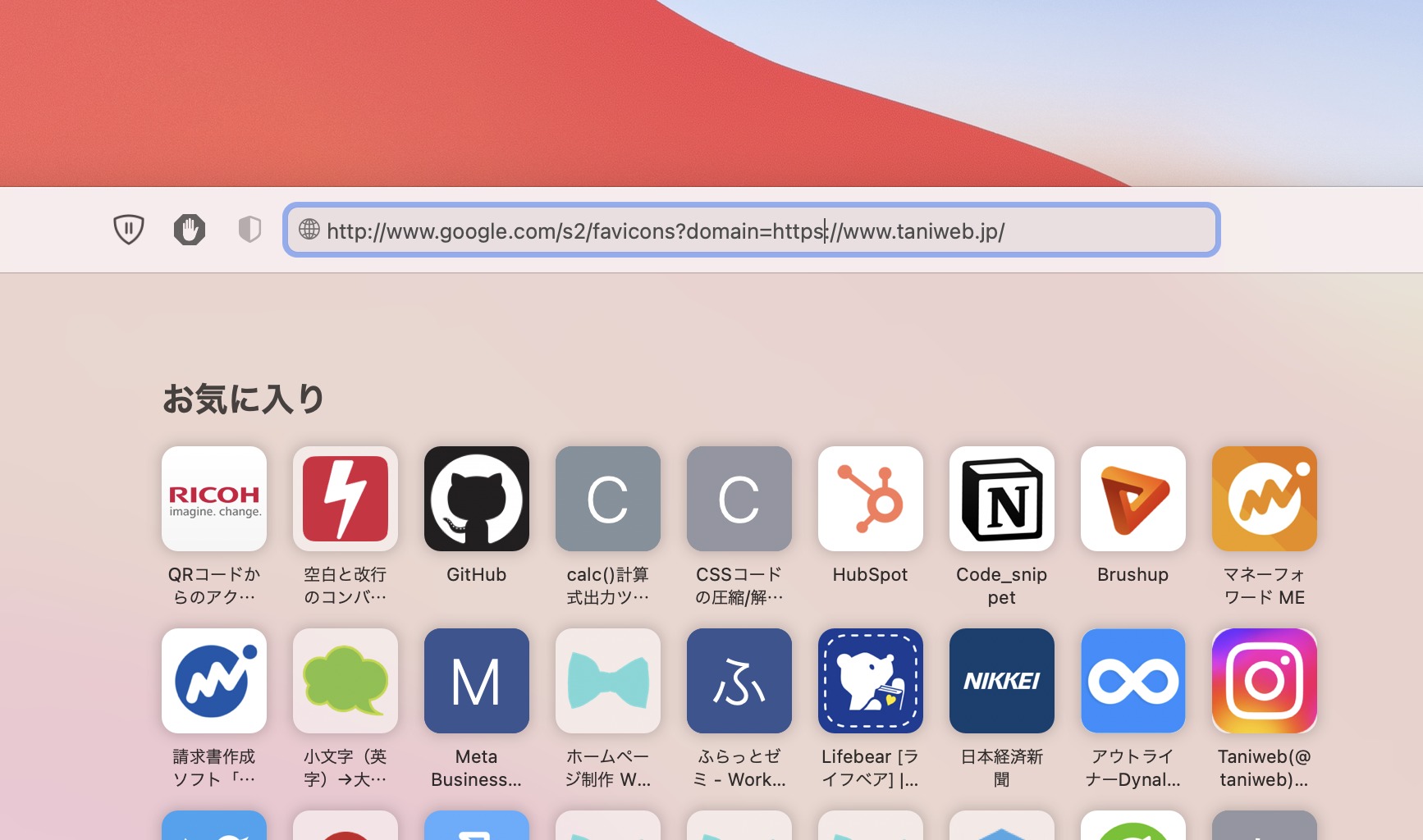Viewport: 1423px width, 840px height.
Task: Disable AdBlock via the hand icon
Action: click(189, 230)
